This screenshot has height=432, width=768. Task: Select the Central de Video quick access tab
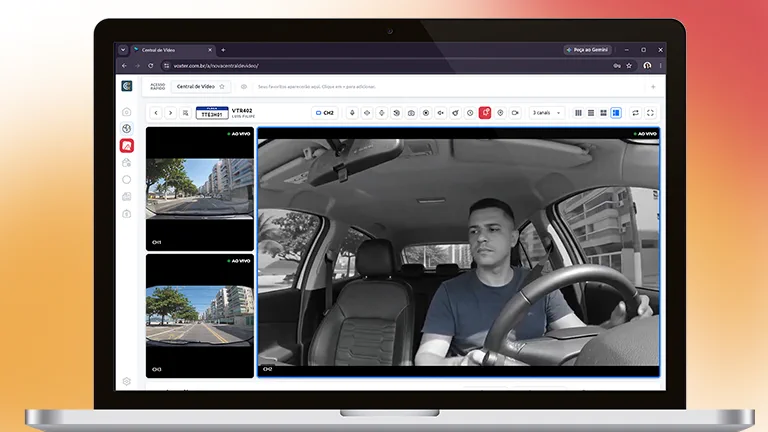click(200, 87)
